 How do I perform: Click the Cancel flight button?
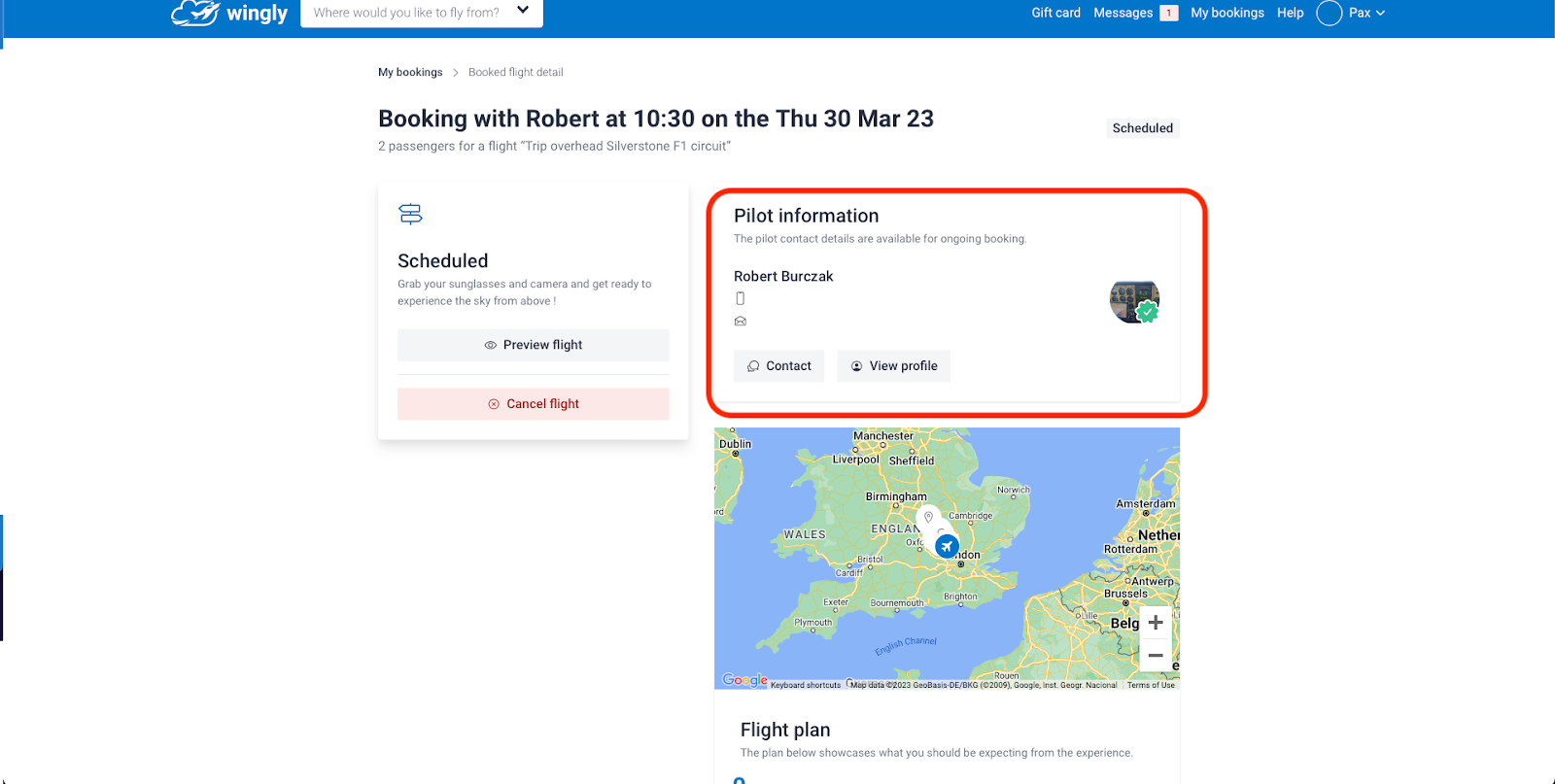534,404
